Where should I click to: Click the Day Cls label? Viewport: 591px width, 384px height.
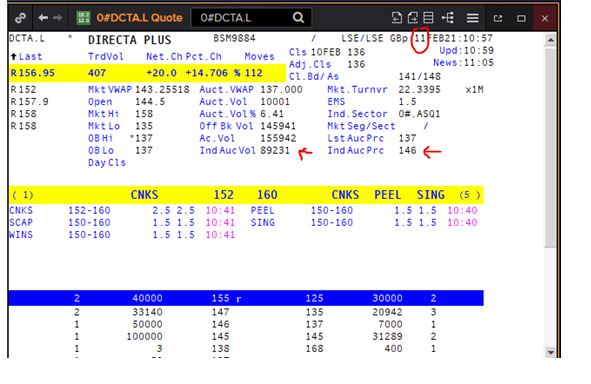[107, 163]
